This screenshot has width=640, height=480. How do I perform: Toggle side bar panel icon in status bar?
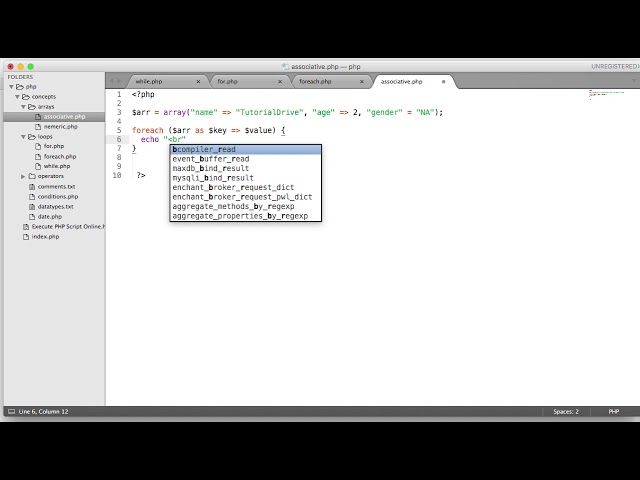click(x=11, y=411)
